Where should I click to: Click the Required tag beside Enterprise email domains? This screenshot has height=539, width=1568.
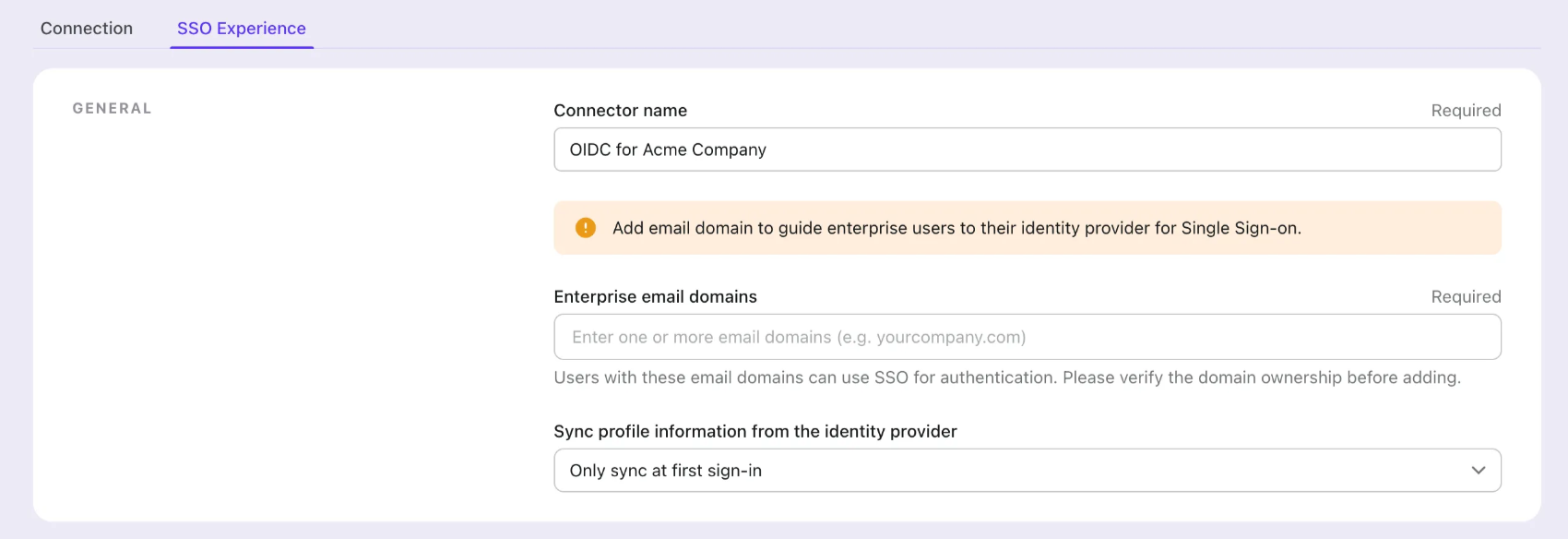(1466, 297)
